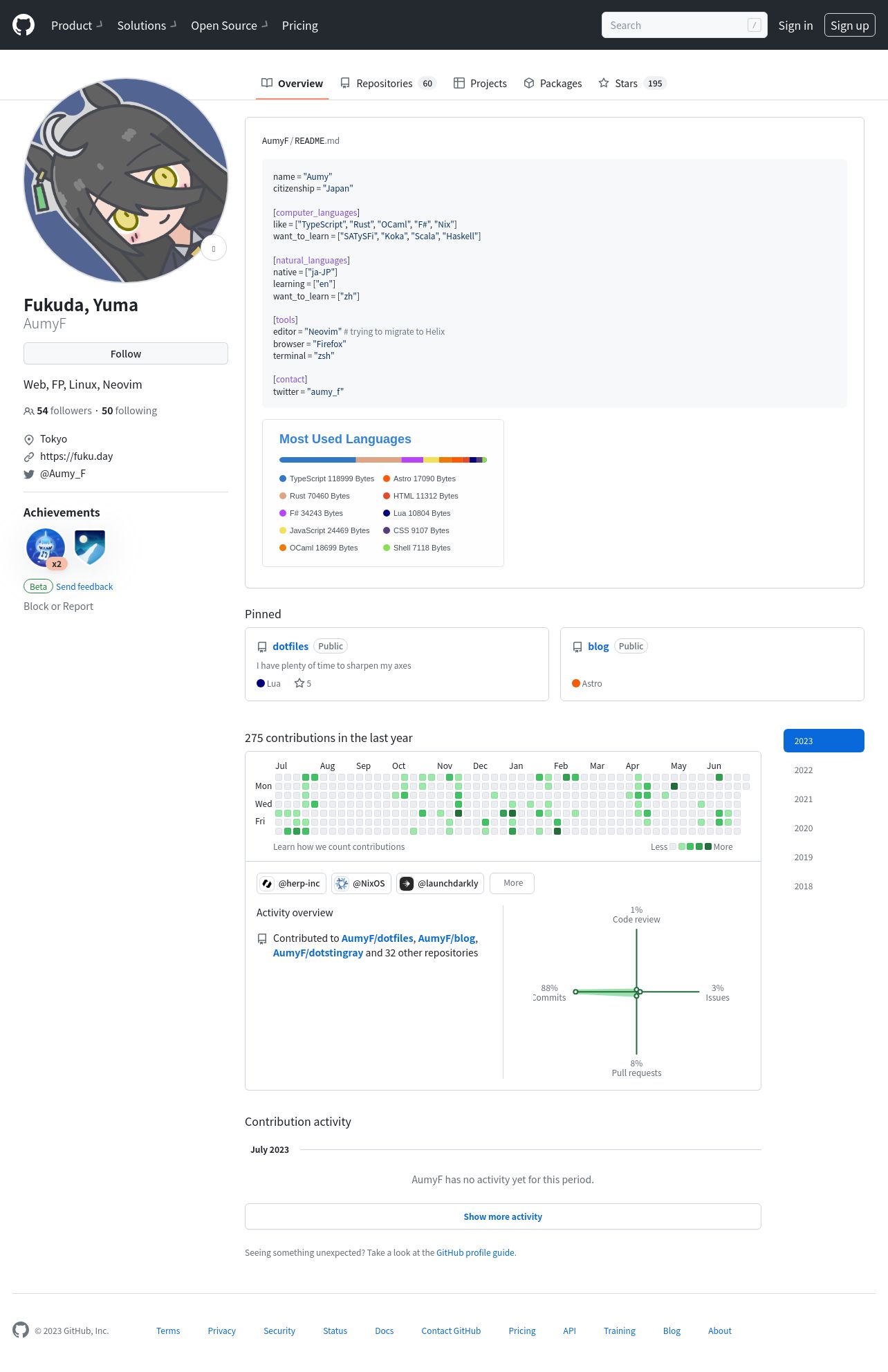Switch to the Stars tab
This screenshot has width=888, height=1372.
coord(632,83)
